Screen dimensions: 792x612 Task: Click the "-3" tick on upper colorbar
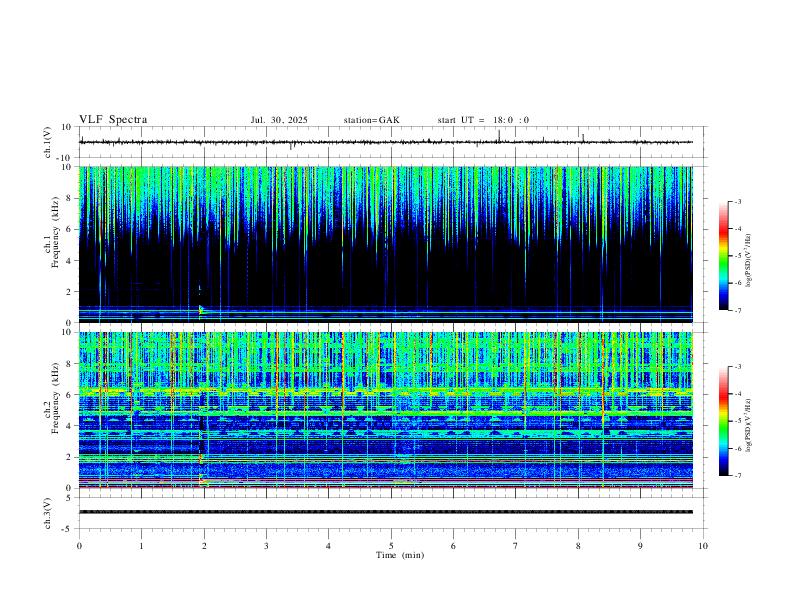click(x=737, y=201)
